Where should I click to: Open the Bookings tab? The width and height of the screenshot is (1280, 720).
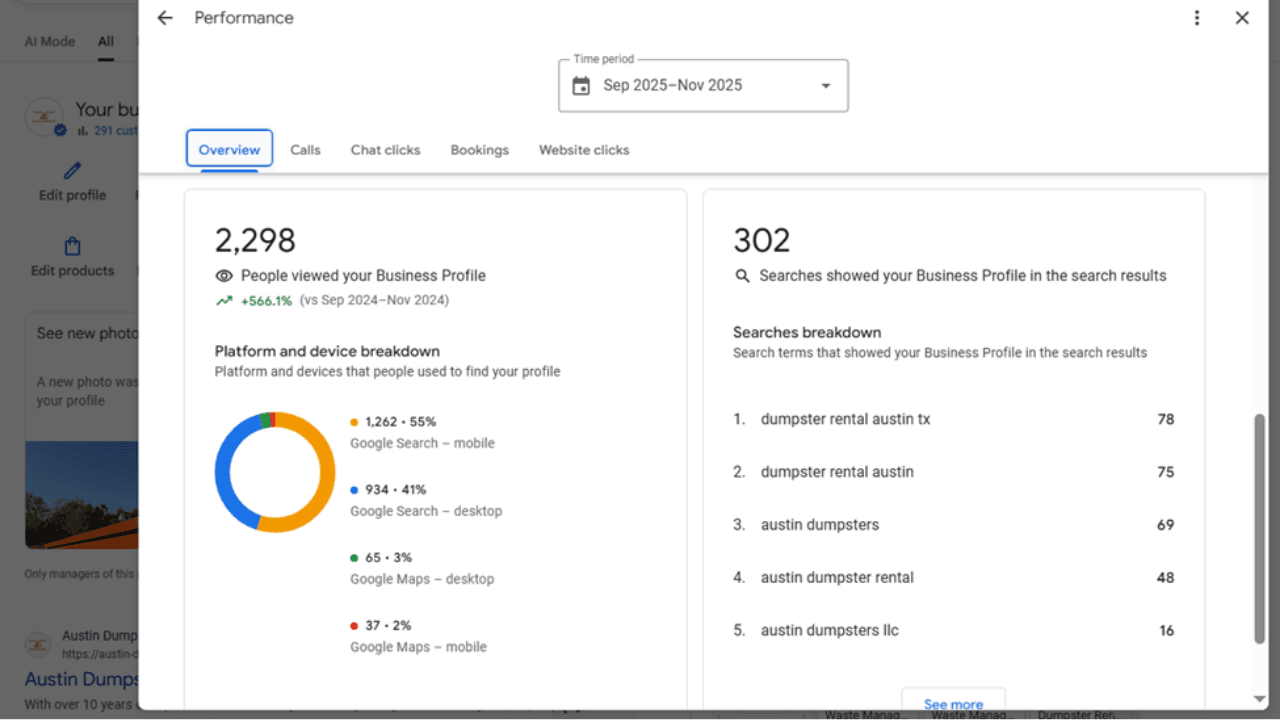coord(479,150)
